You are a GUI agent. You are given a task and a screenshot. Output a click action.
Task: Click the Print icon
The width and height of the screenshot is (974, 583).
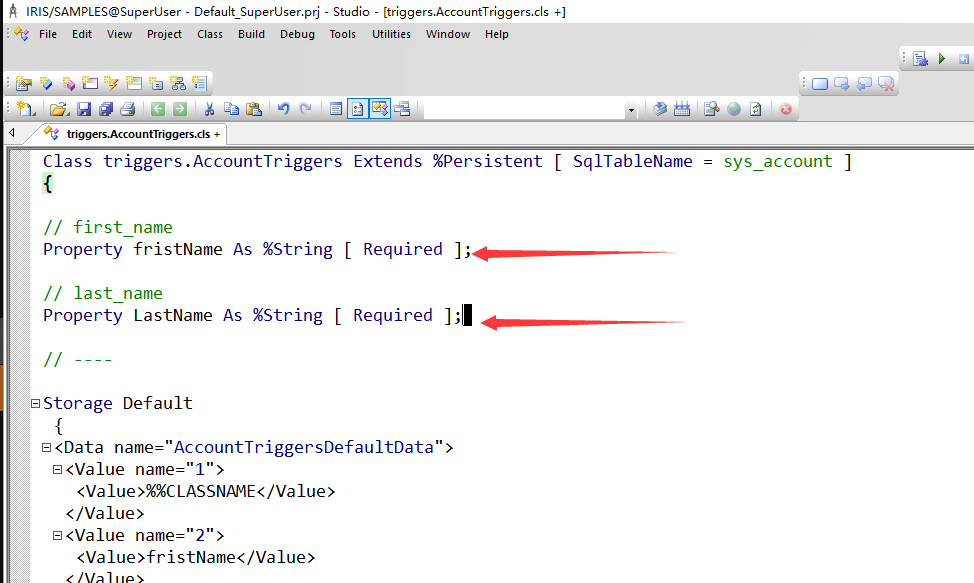tap(128, 109)
